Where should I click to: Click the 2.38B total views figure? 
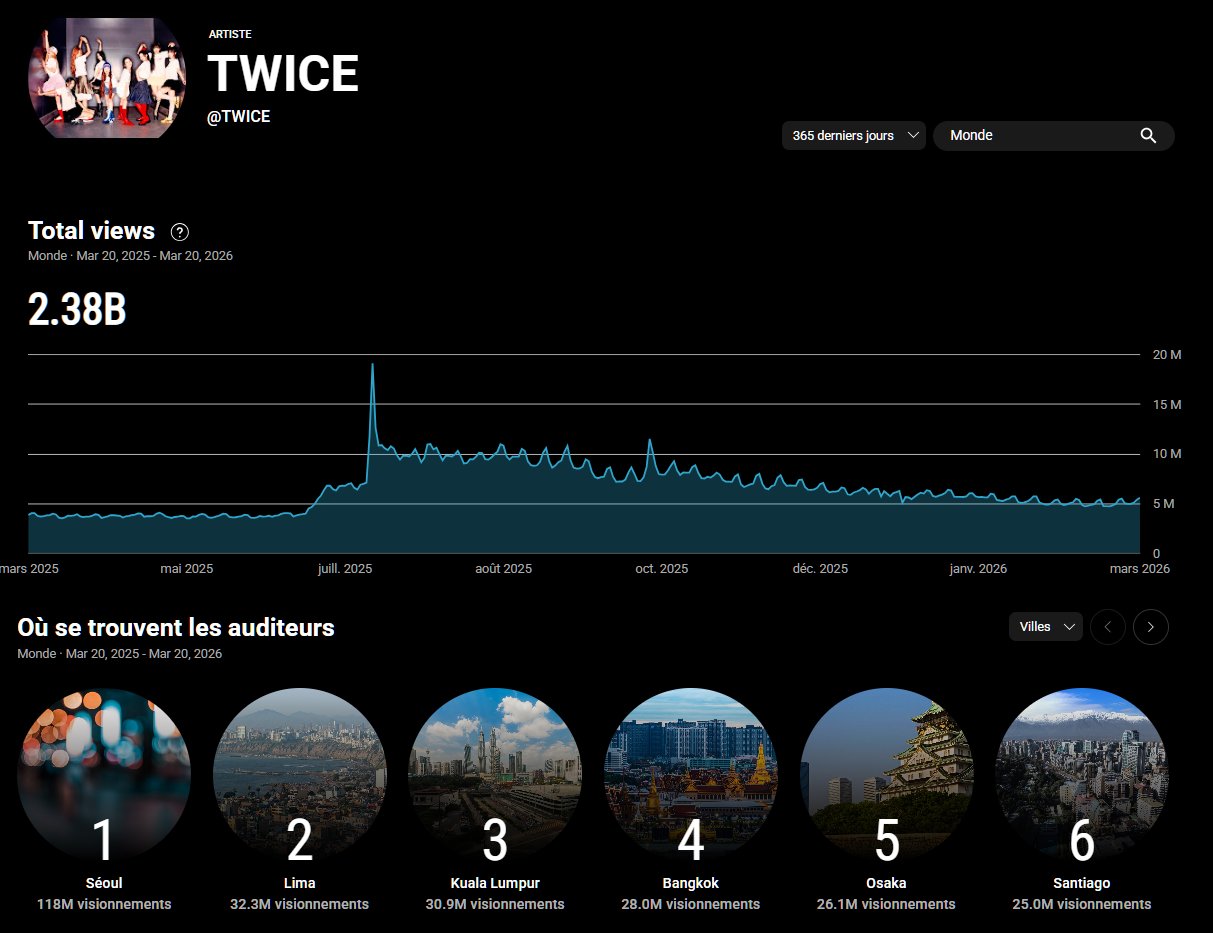point(77,311)
